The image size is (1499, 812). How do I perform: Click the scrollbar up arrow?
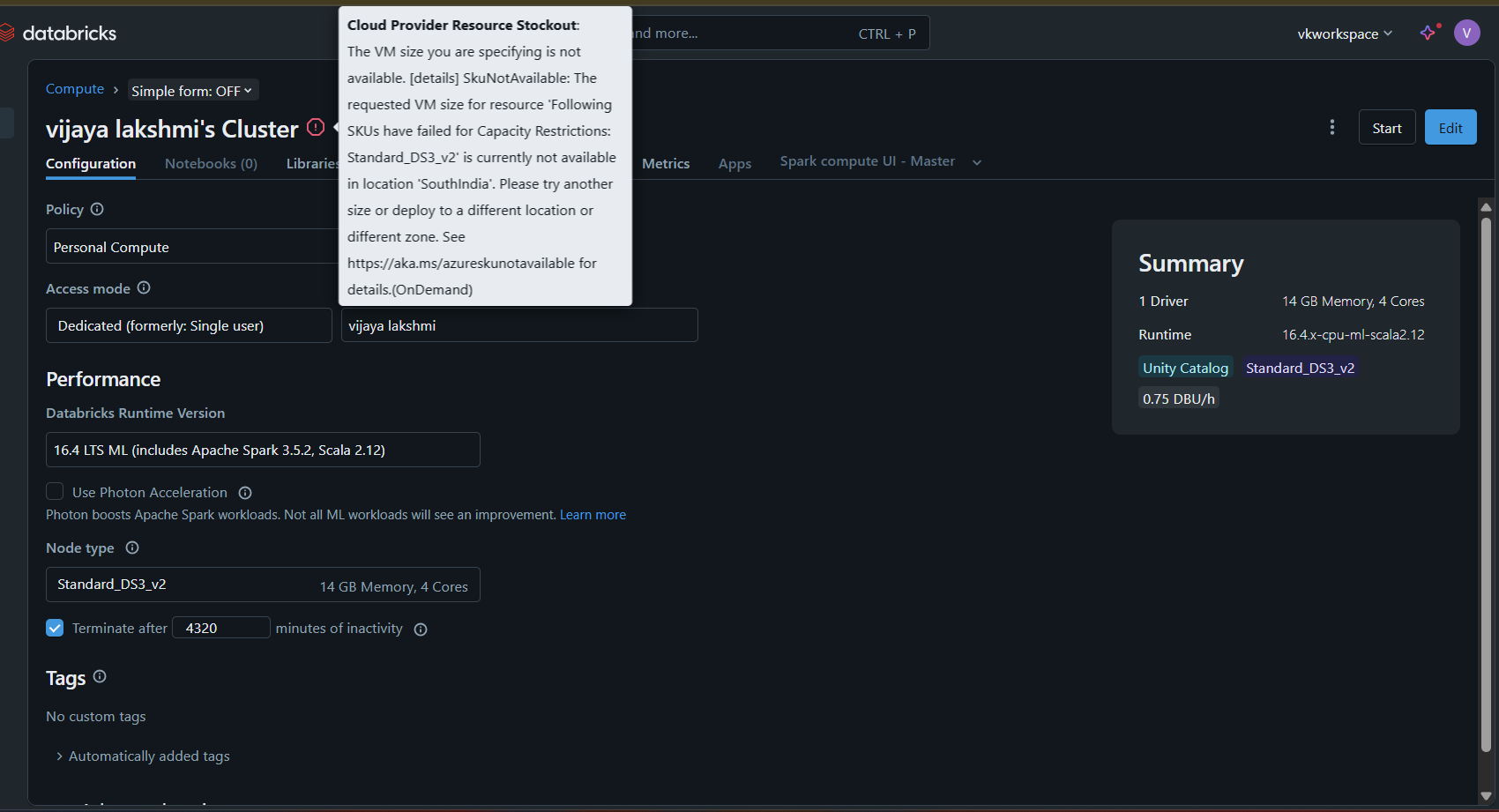1486,207
